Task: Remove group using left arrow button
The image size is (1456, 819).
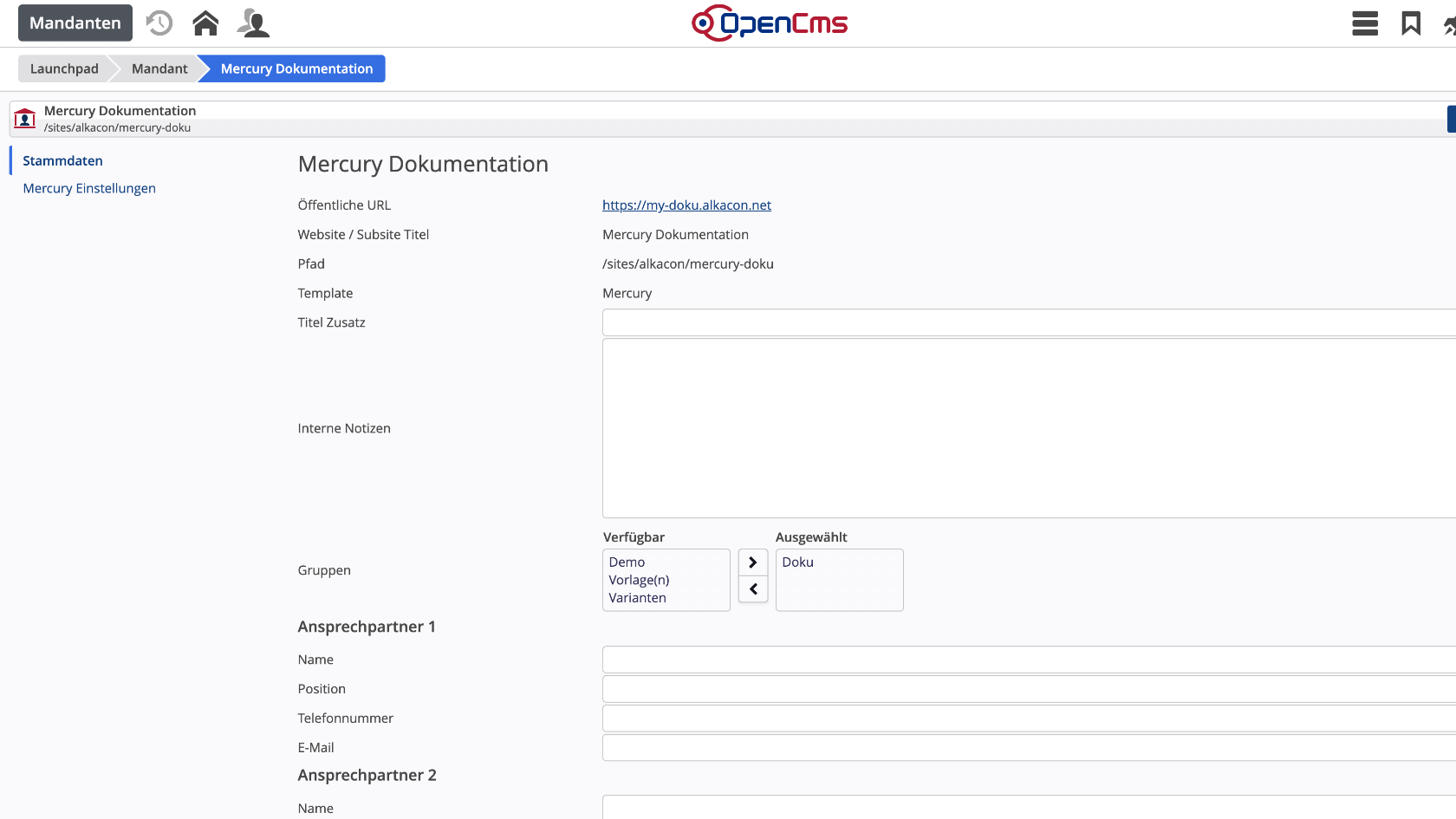Action: [x=752, y=589]
